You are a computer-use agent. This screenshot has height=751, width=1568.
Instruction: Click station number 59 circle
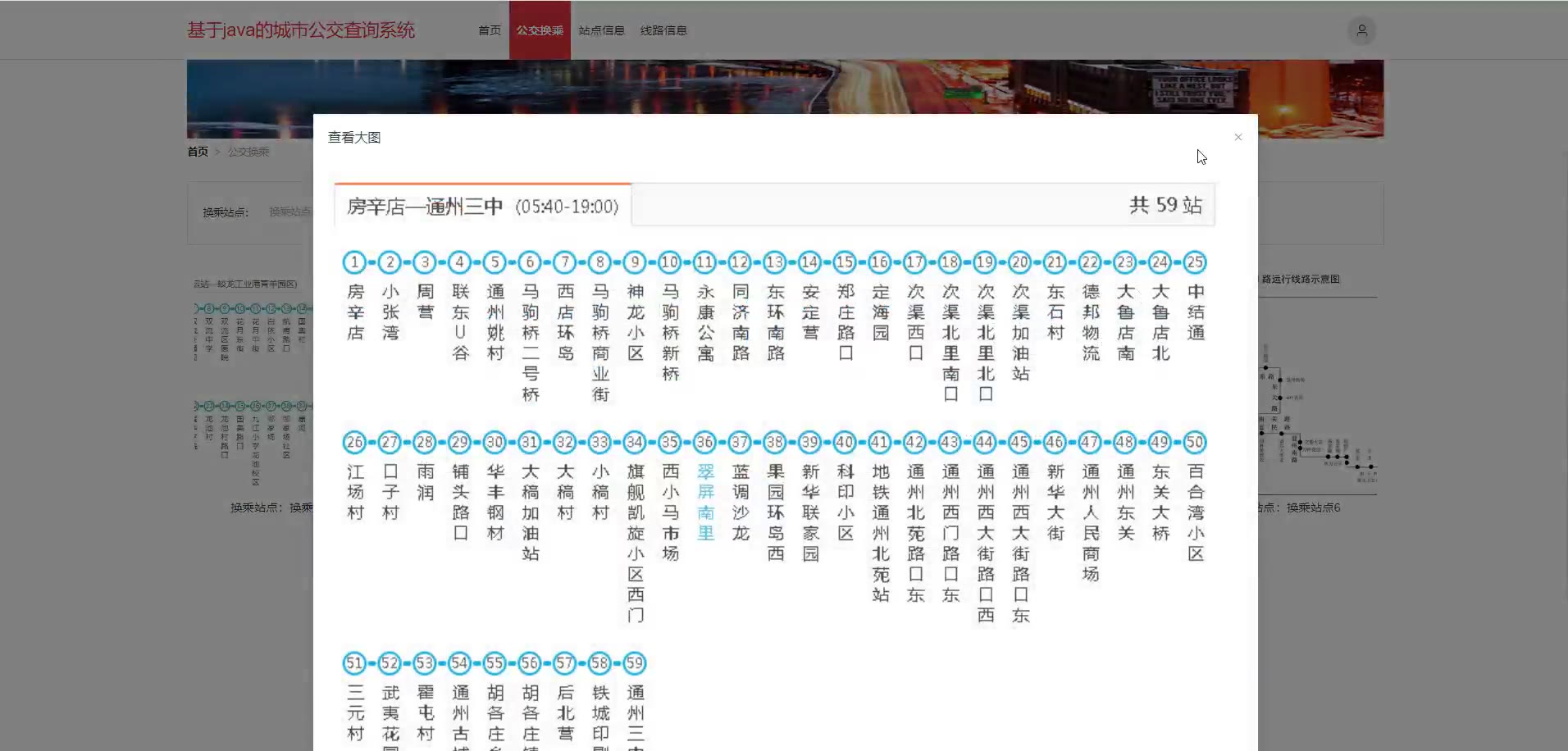pyautogui.click(x=635, y=663)
